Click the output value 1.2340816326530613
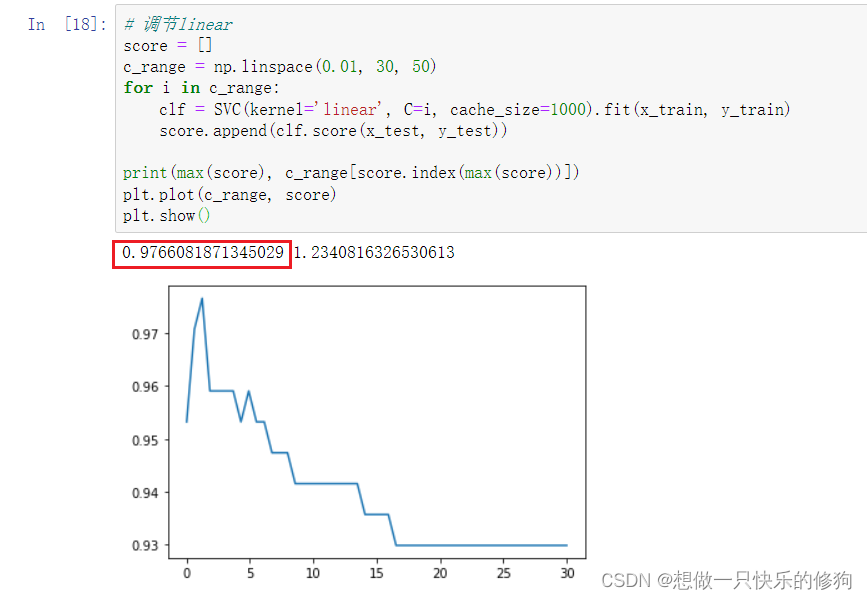Screen dimensions: 867x600 [x=374, y=253]
